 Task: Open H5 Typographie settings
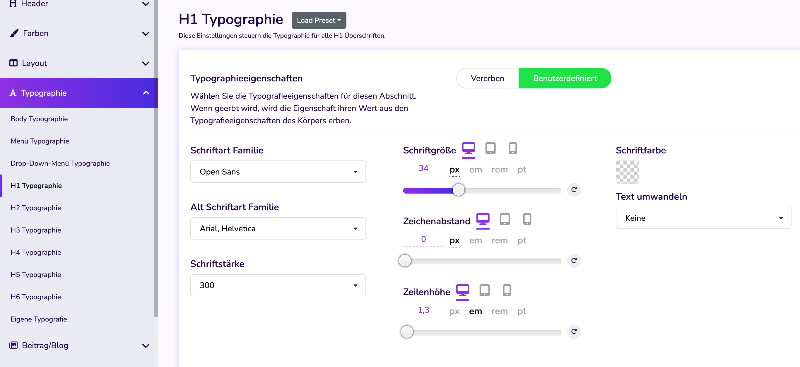pos(36,275)
